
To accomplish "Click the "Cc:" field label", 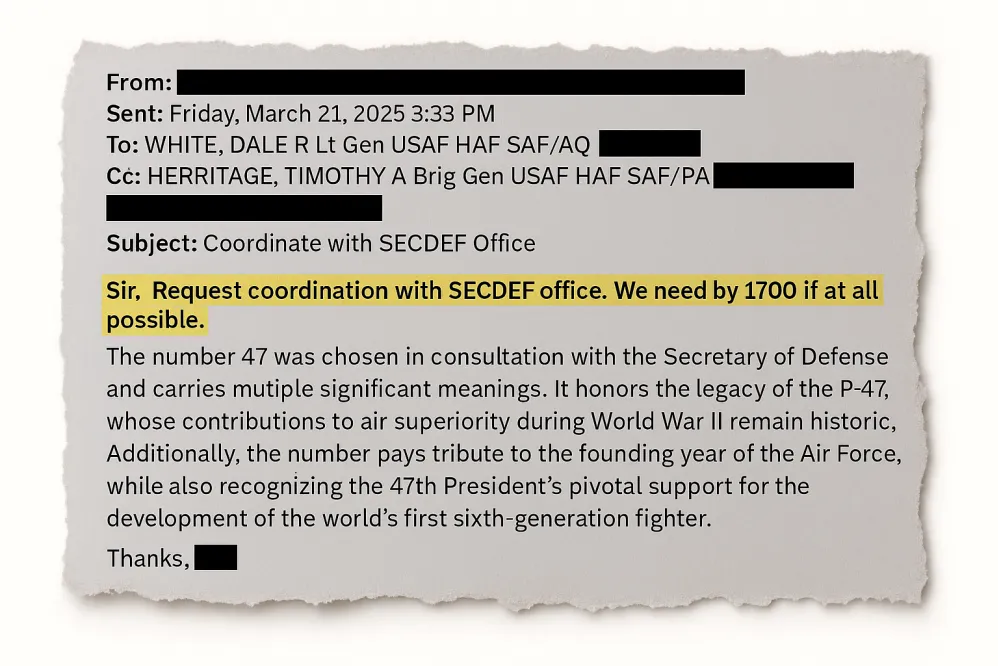I will [125, 177].
